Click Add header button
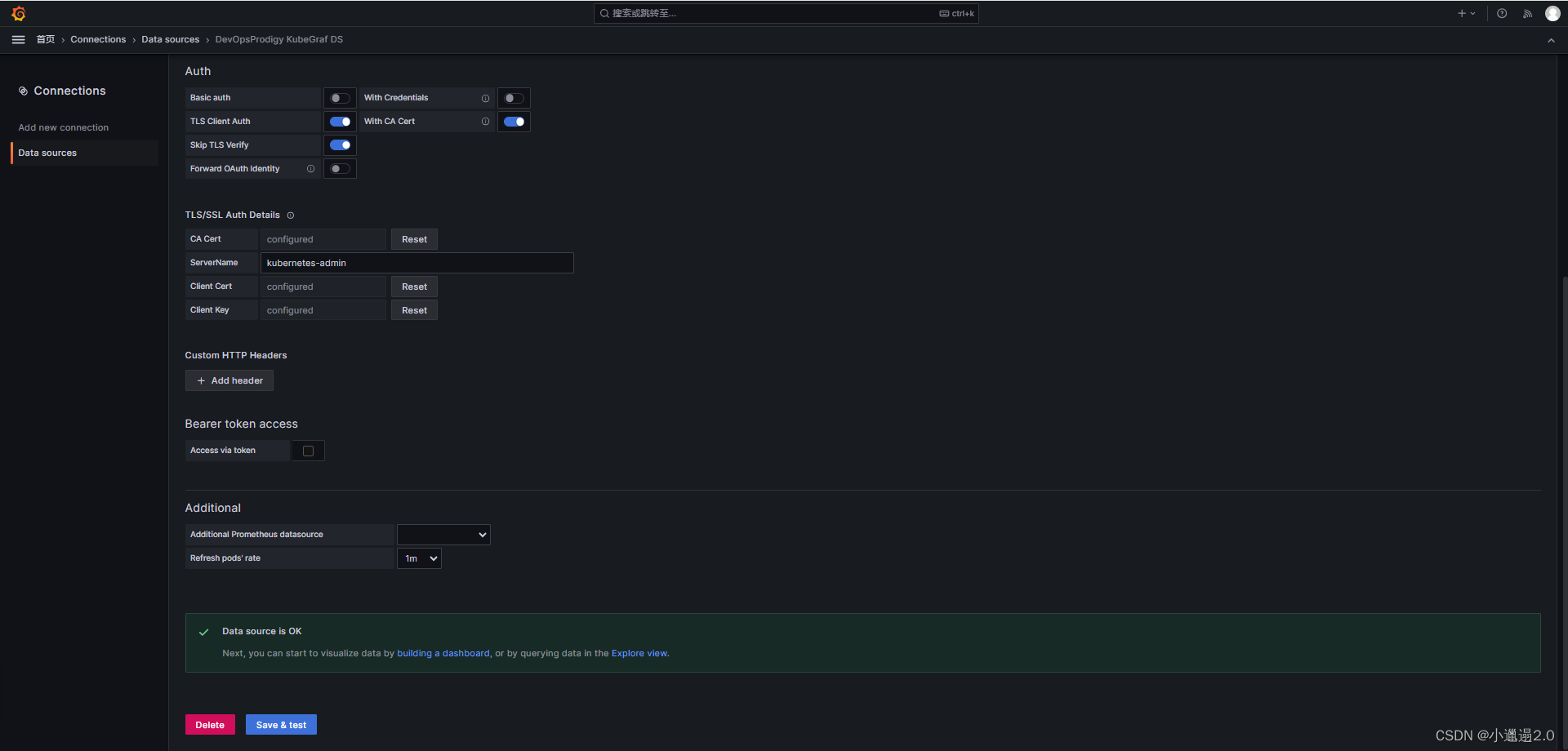1568x751 pixels. coord(229,380)
